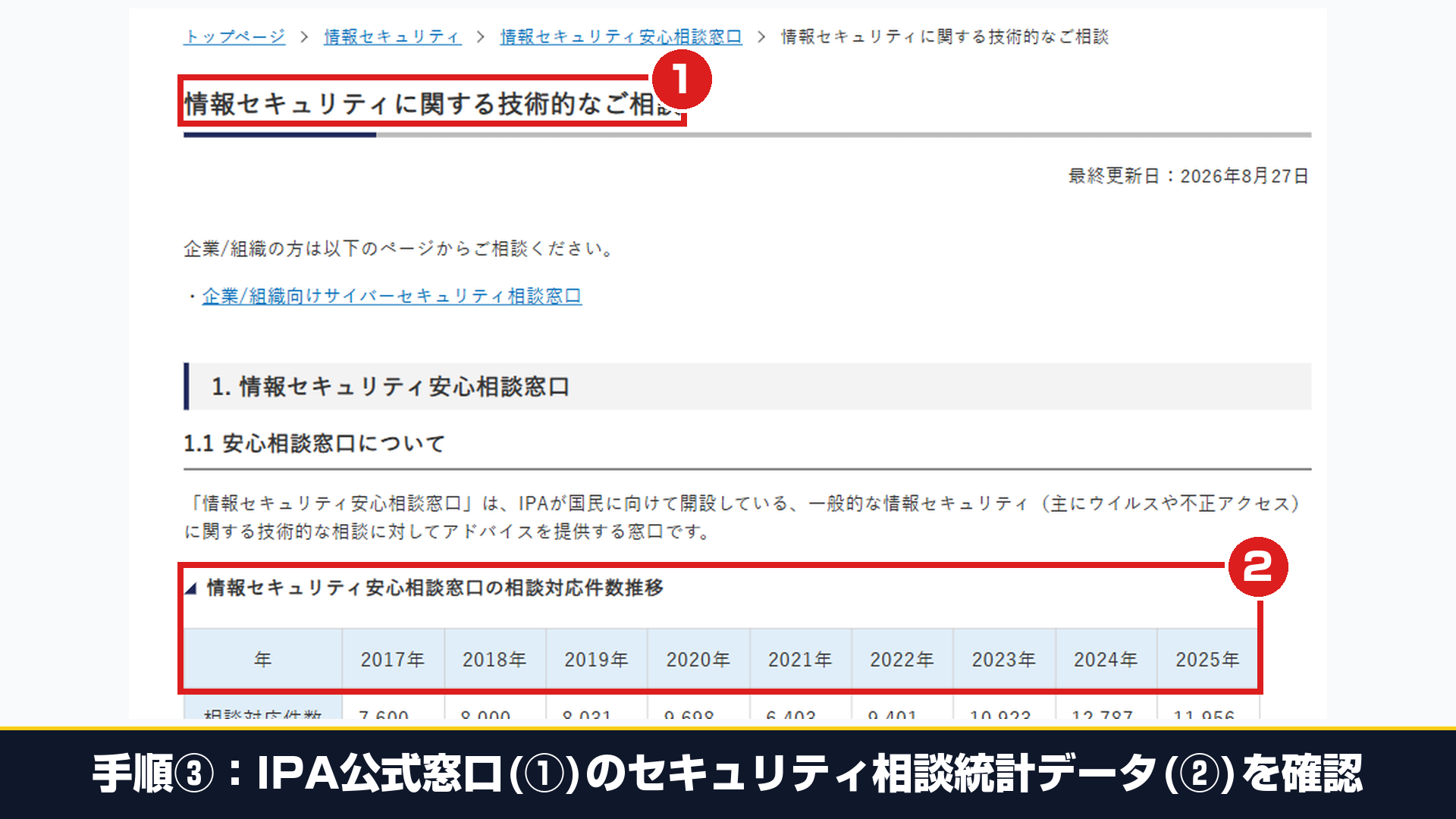Open the 情報セキュリティ安心相談窓口 breadcrumb link
The height and width of the screenshot is (819, 1456).
tap(621, 36)
